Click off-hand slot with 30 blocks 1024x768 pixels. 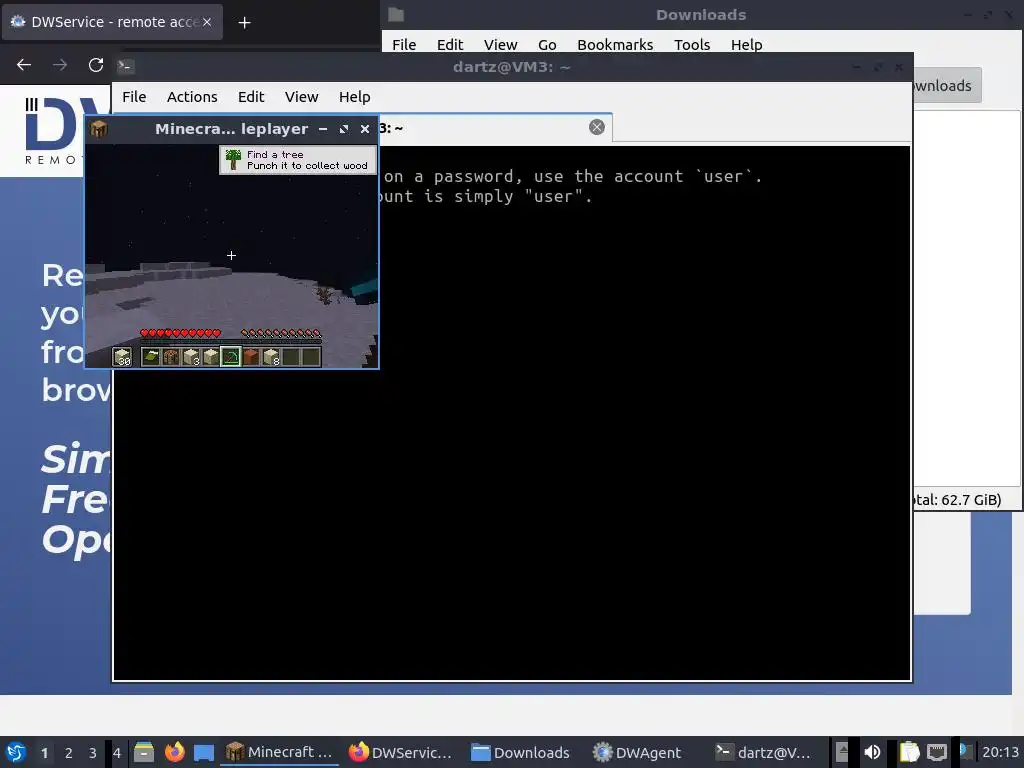[x=122, y=357]
